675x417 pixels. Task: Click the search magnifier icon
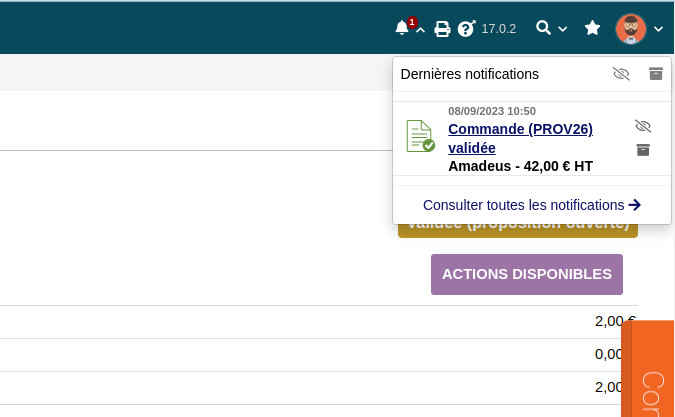(x=544, y=28)
